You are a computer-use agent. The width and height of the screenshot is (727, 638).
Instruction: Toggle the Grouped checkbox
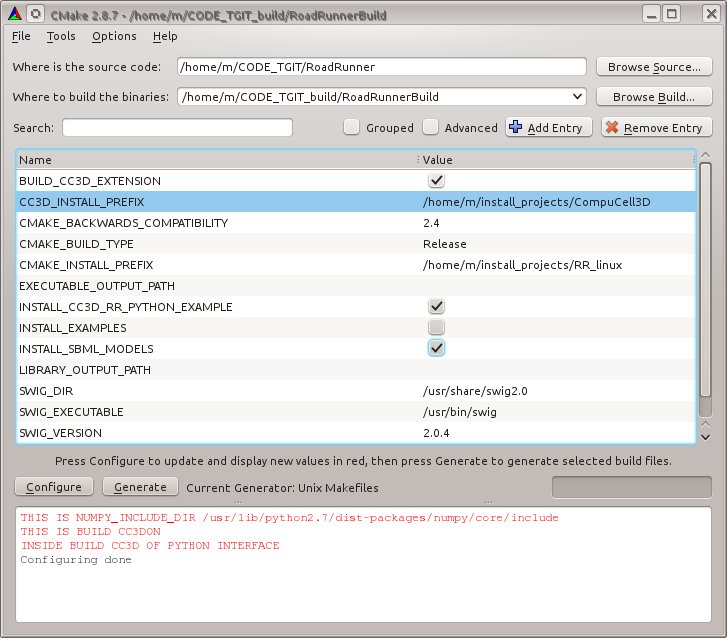pos(351,127)
